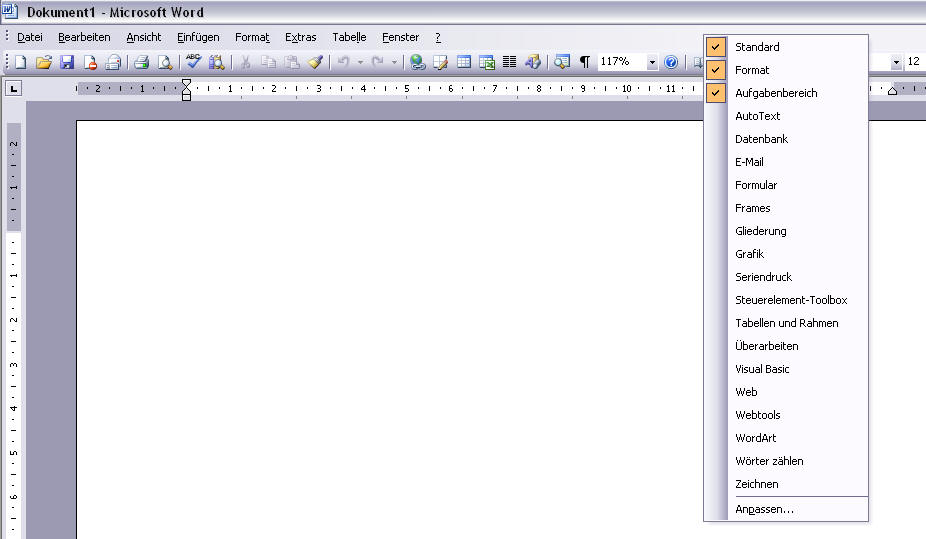Click the tab stop type selector button
926x539 pixels.
pyautogui.click(x=13, y=89)
